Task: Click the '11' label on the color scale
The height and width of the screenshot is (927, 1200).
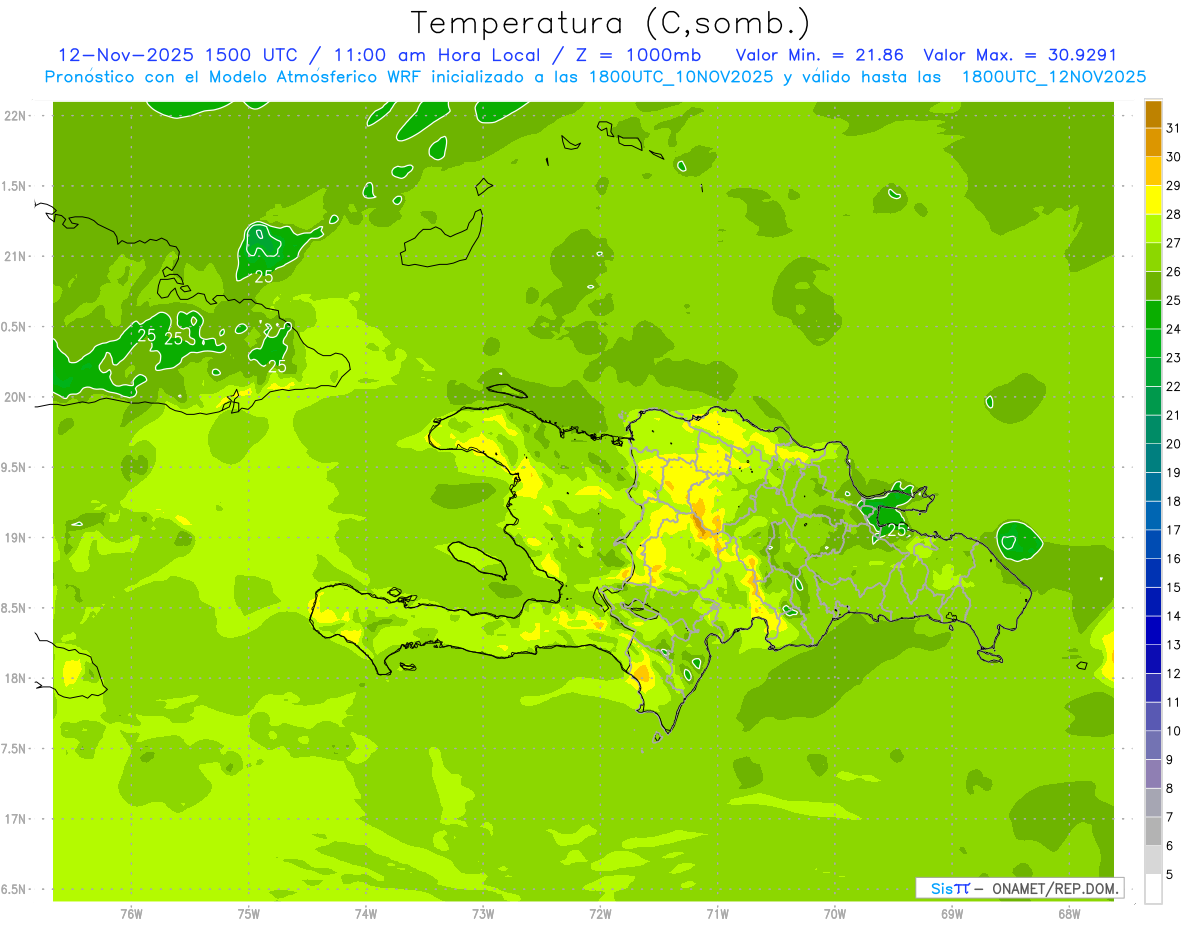Action: point(1174,702)
